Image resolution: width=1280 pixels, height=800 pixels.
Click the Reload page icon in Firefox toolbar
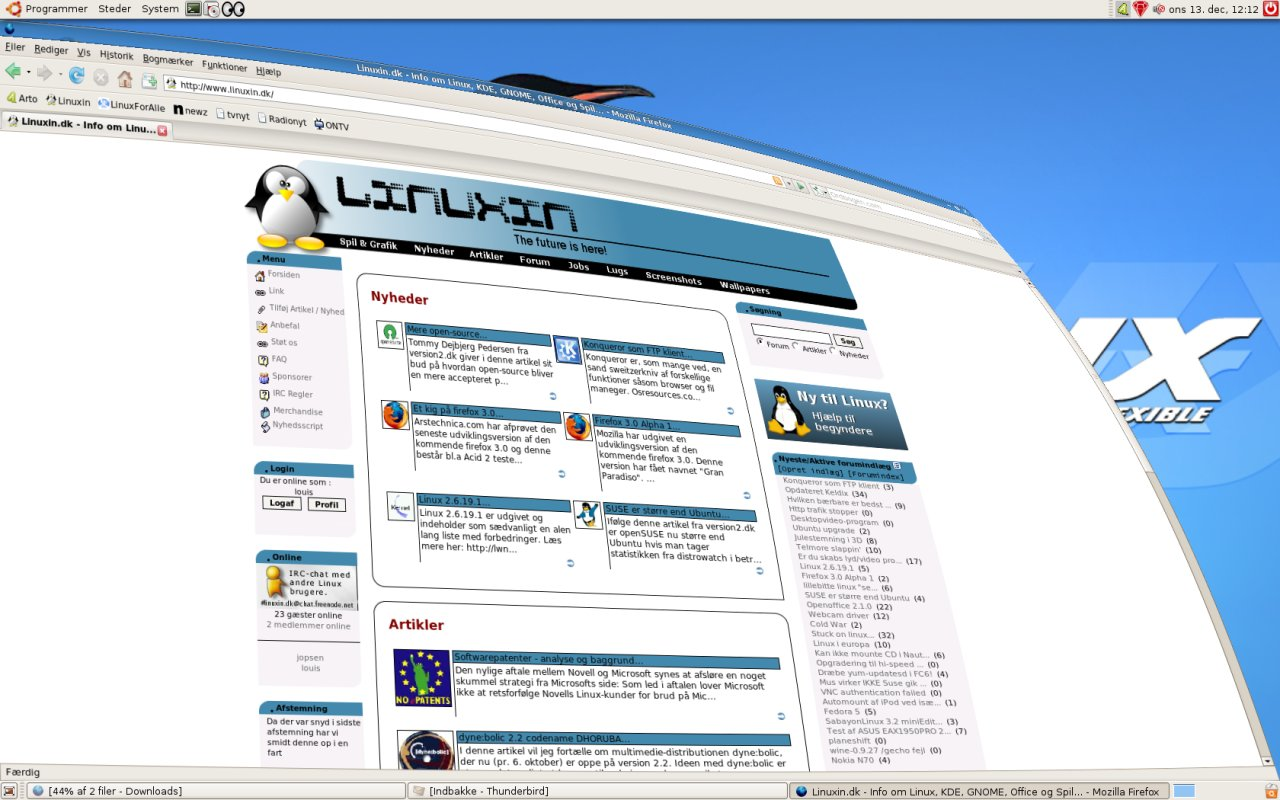[76, 74]
